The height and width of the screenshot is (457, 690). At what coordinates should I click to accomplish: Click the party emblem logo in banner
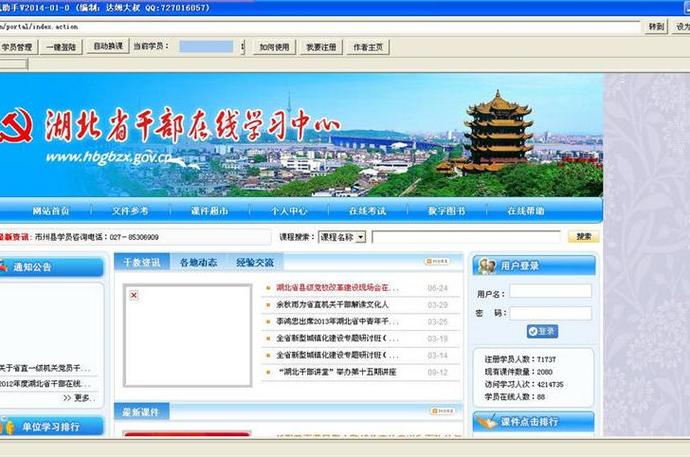coord(17,126)
